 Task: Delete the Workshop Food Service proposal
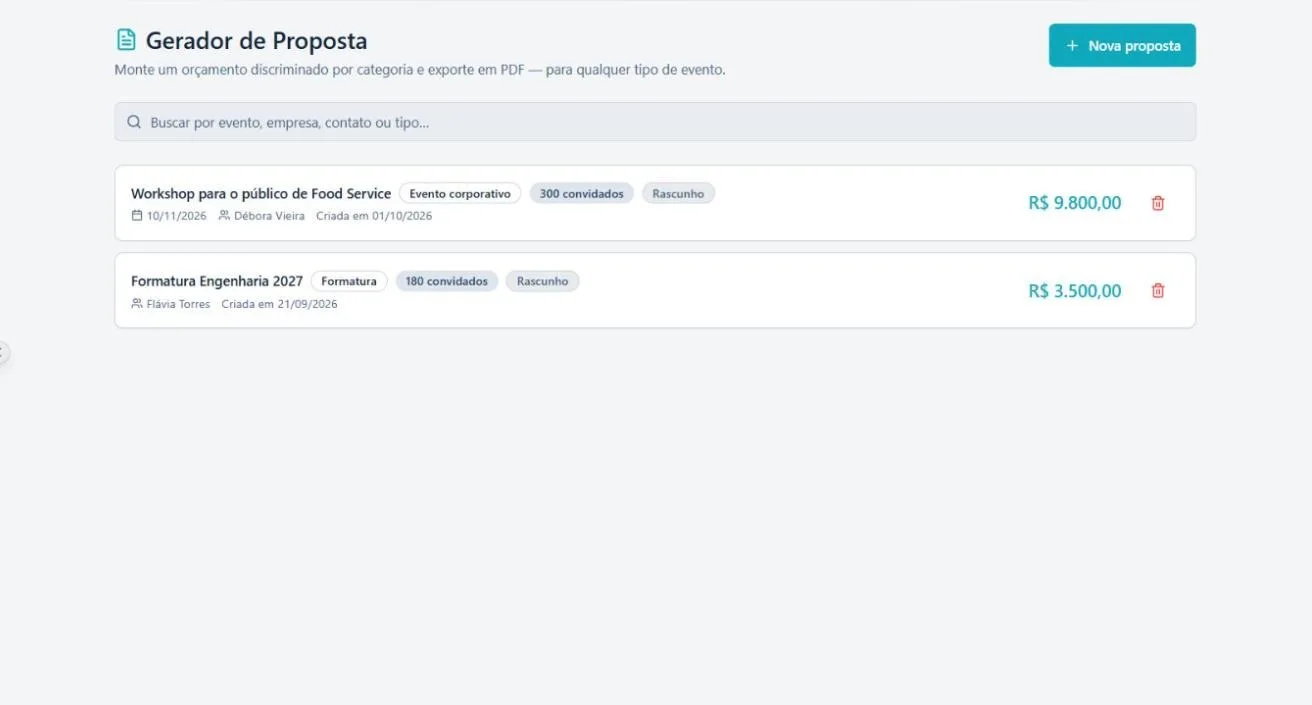[x=1158, y=203]
